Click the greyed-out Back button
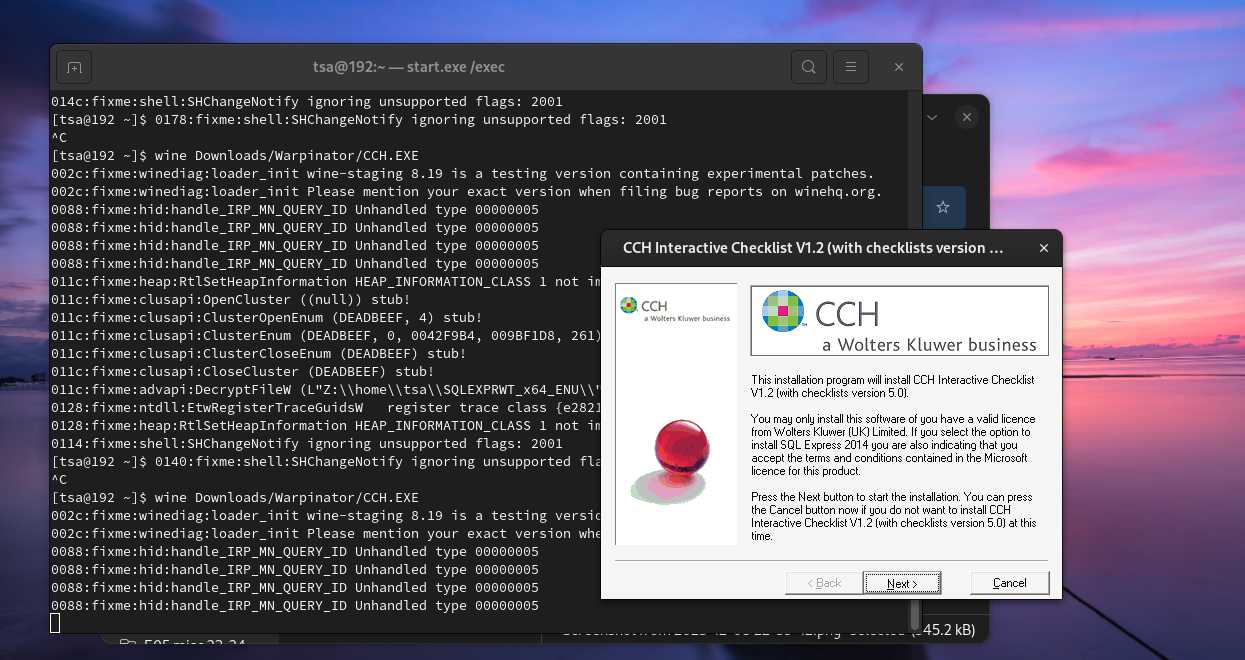Image resolution: width=1245 pixels, height=660 pixels. point(824,583)
